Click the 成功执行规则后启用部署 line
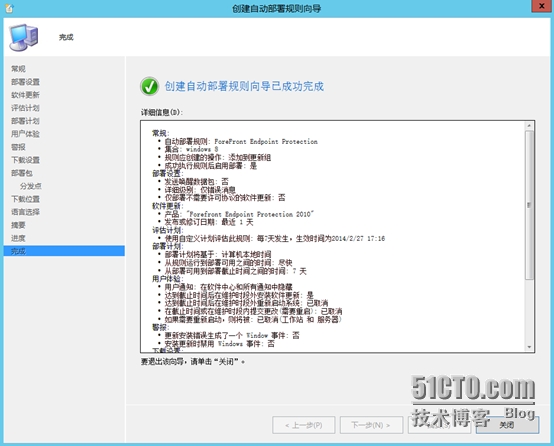This screenshot has height=446, width=554. coord(211,165)
